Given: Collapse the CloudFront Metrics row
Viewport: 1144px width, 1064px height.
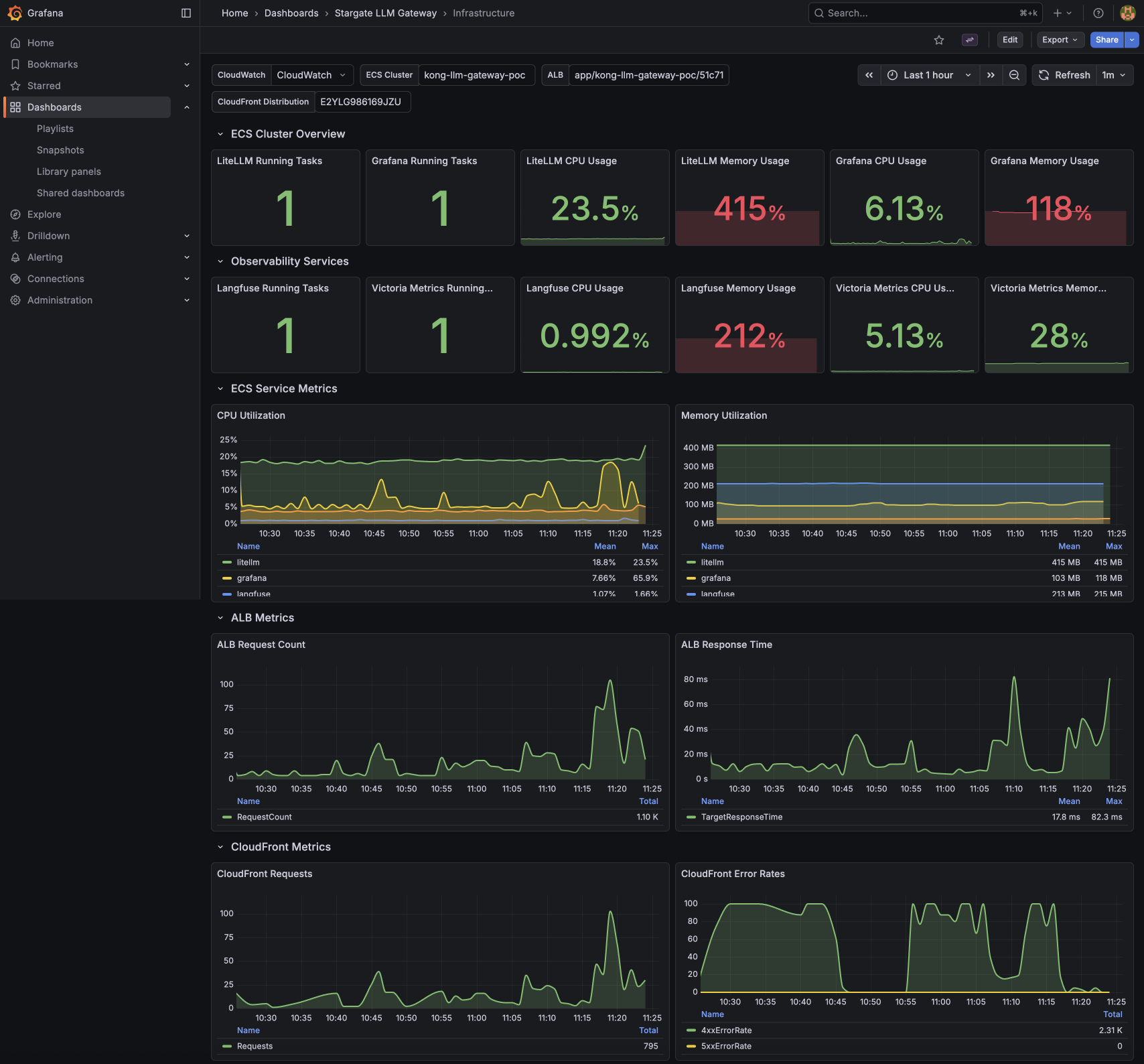Looking at the screenshot, I should click(220, 847).
